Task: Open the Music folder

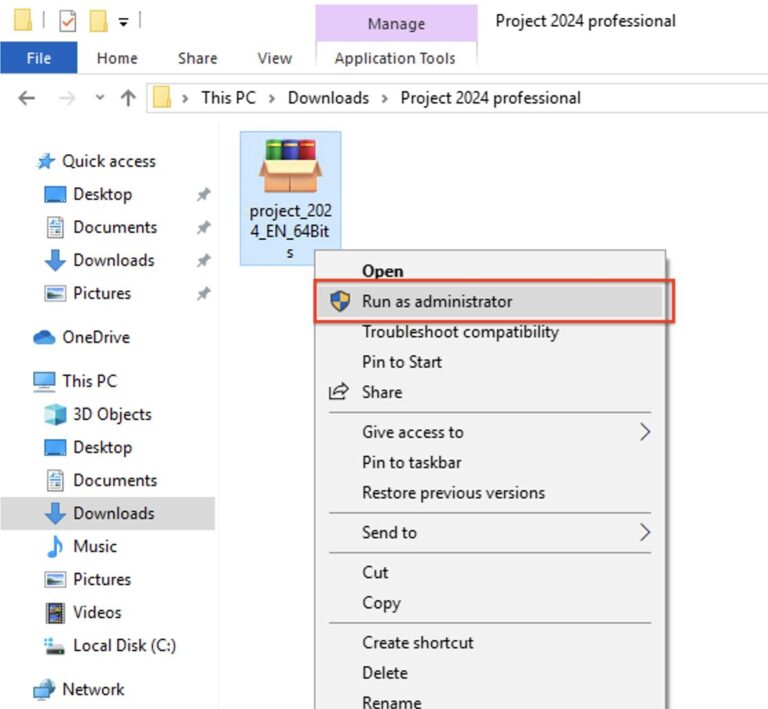Action: coord(95,546)
